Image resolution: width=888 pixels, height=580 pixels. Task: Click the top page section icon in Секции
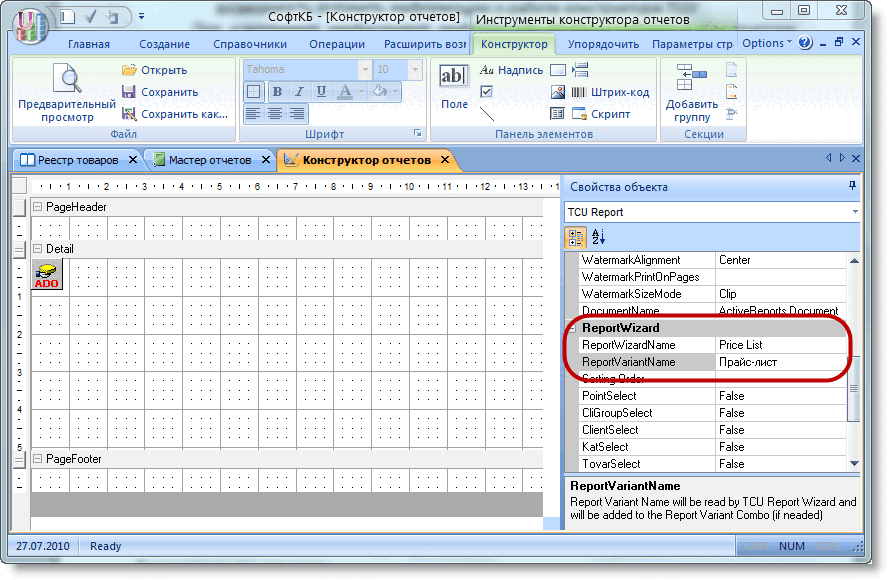(x=732, y=70)
